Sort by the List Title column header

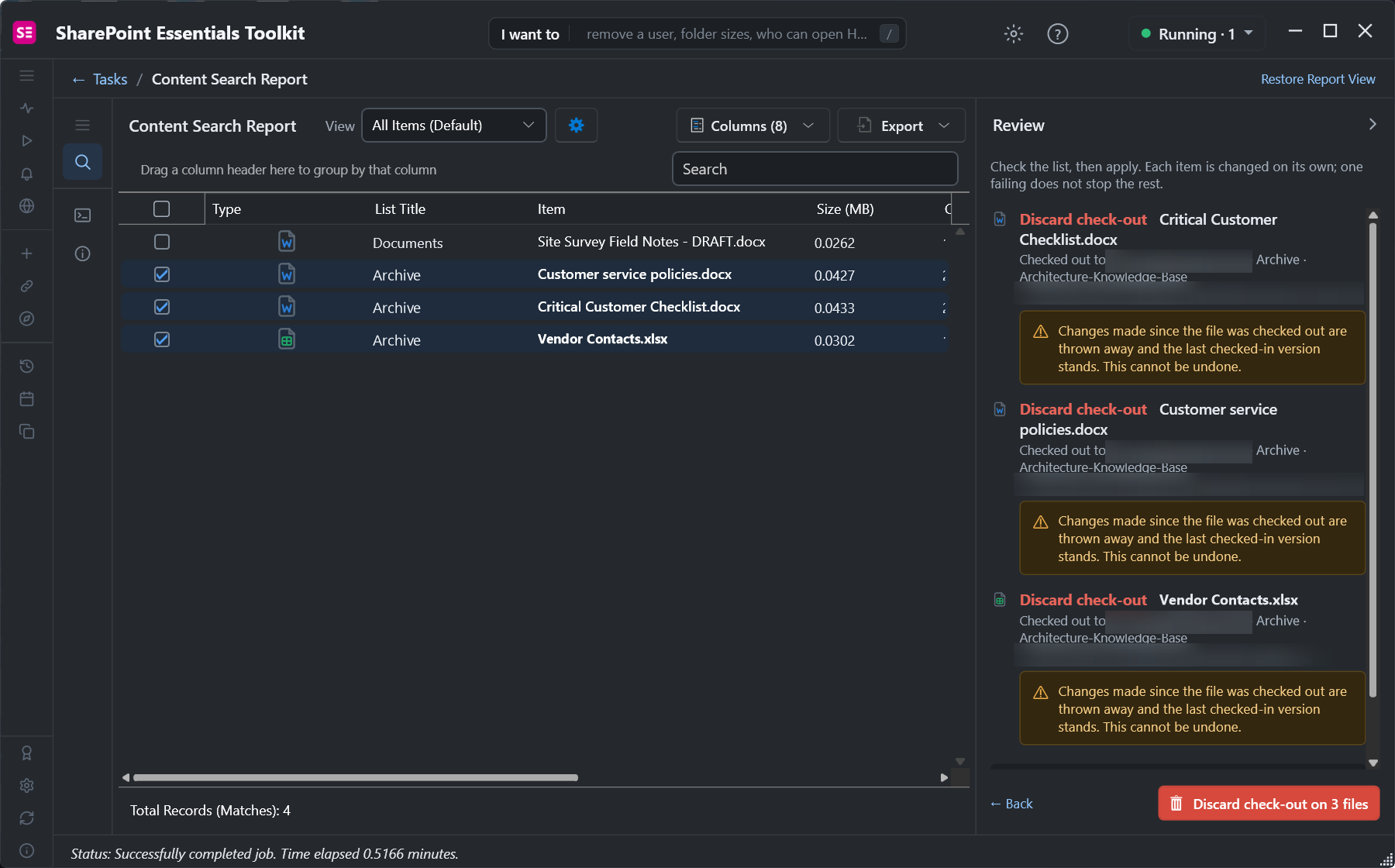pyautogui.click(x=400, y=208)
